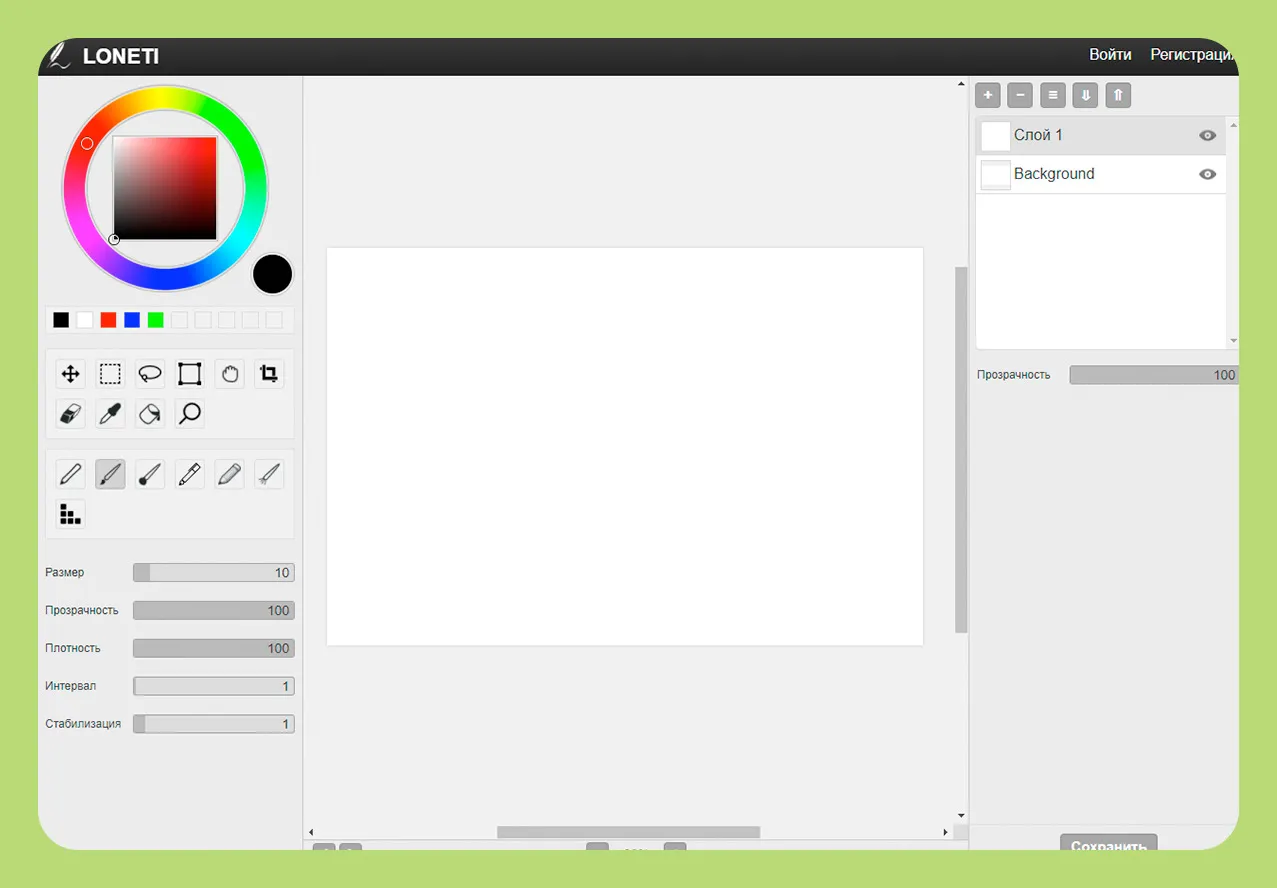Click Войти to log in
Image resolution: width=1277 pixels, height=888 pixels.
point(1110,55)
